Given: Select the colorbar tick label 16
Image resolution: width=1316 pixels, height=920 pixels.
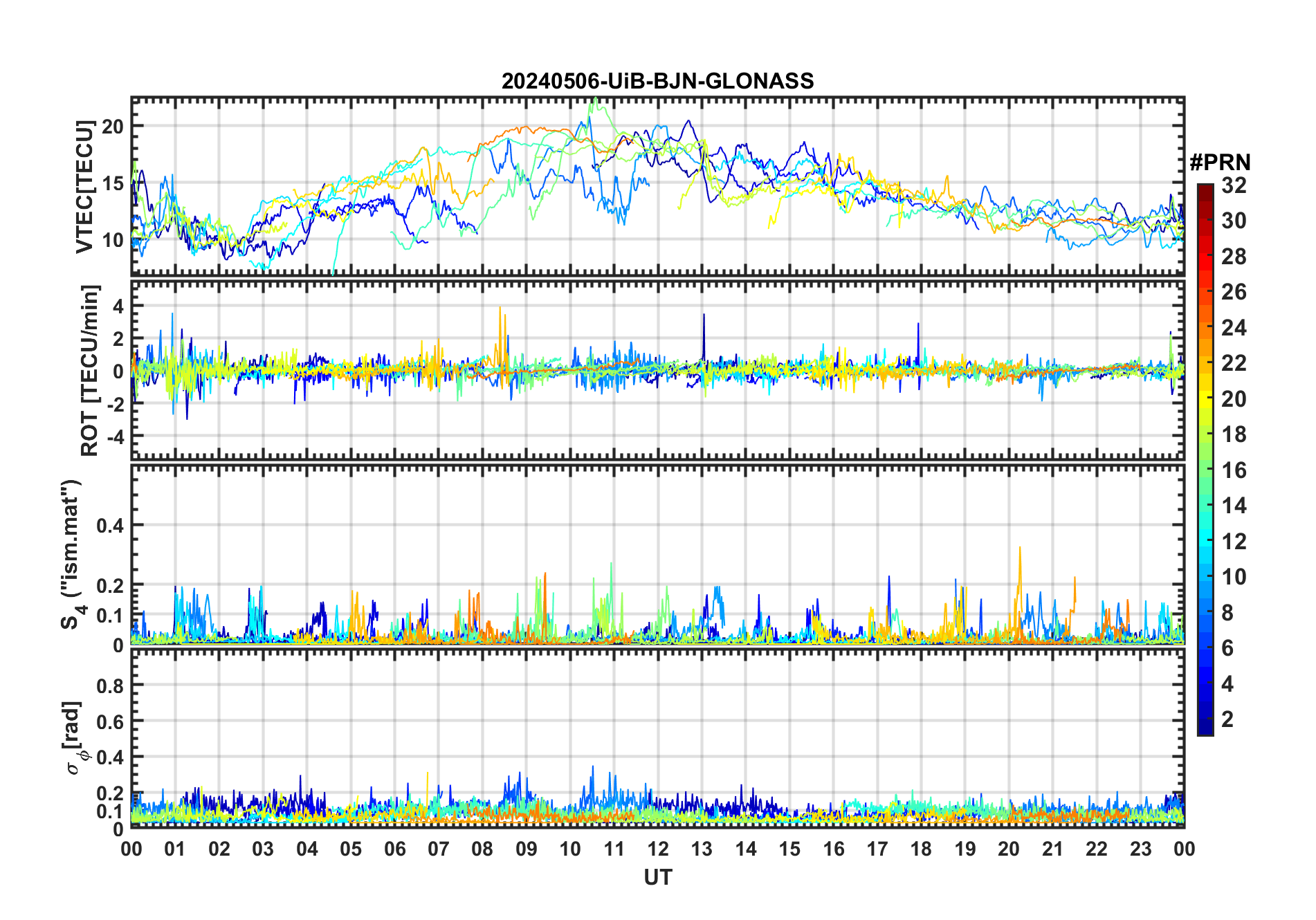Looking at the screenshot, I should pyautogui.click(x=1234, y=470).
